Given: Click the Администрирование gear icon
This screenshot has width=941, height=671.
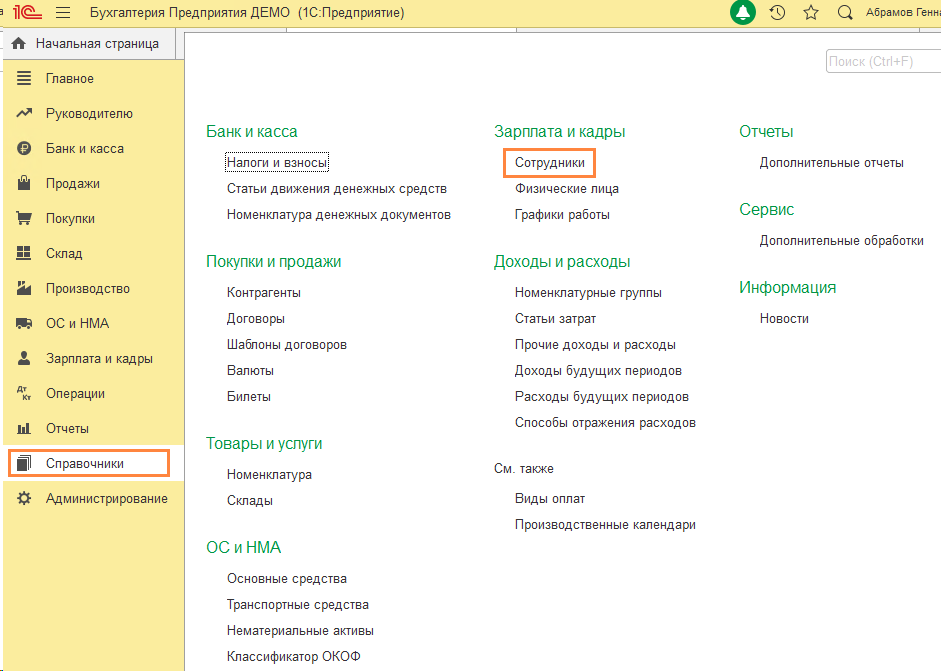Looking at the screenshot, I should coord(24,498).
